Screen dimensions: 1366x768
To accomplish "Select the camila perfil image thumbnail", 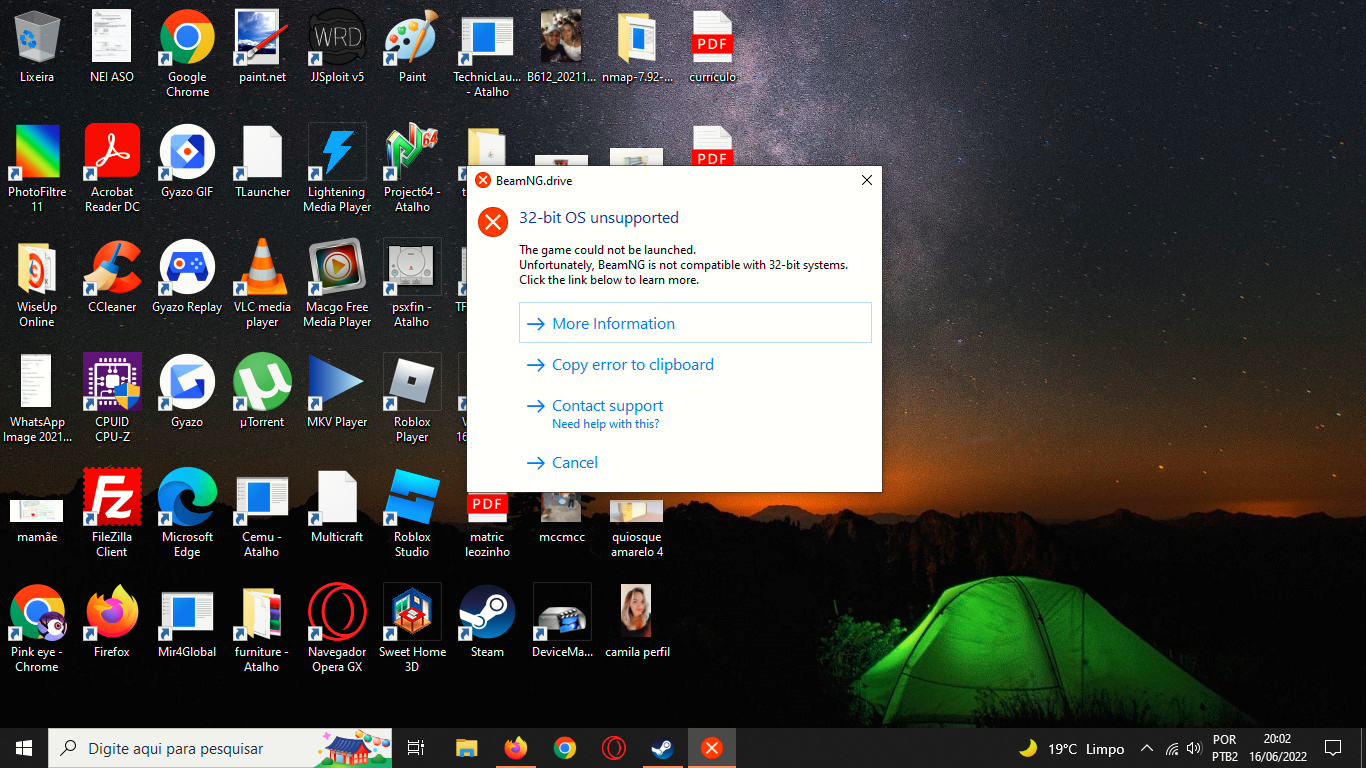I will click(637, 612).
